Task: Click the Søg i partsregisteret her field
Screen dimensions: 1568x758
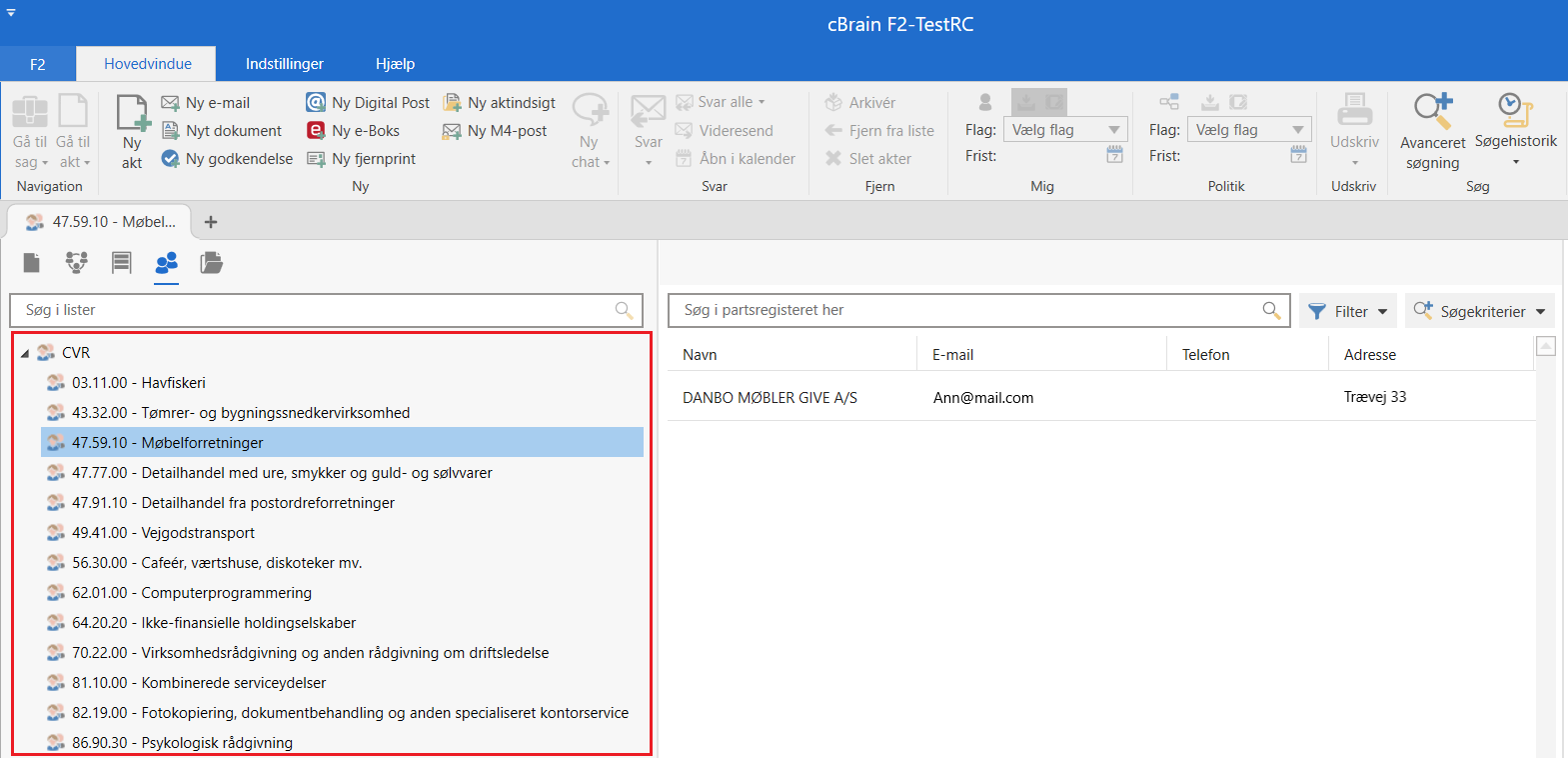Action: [979, 310]
